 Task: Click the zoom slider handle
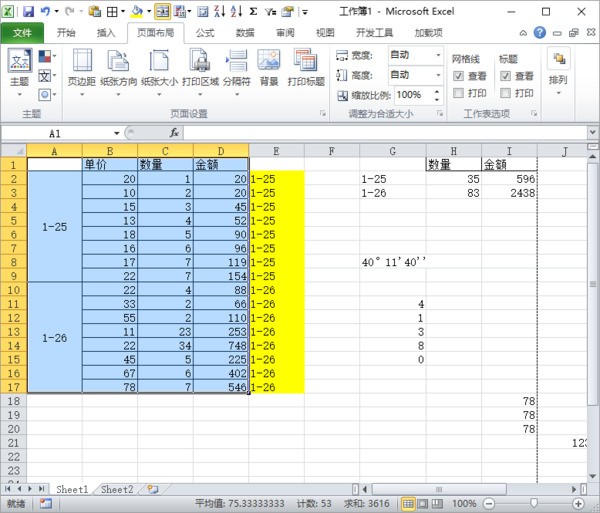534,503
